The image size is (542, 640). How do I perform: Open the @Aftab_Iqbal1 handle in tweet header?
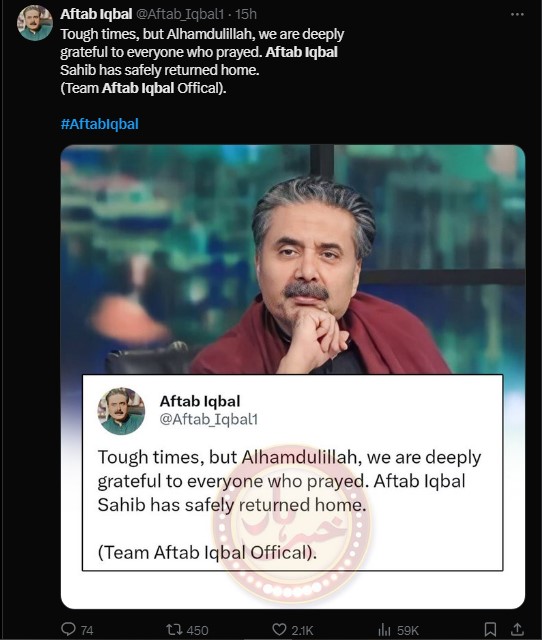pos(180,14)
